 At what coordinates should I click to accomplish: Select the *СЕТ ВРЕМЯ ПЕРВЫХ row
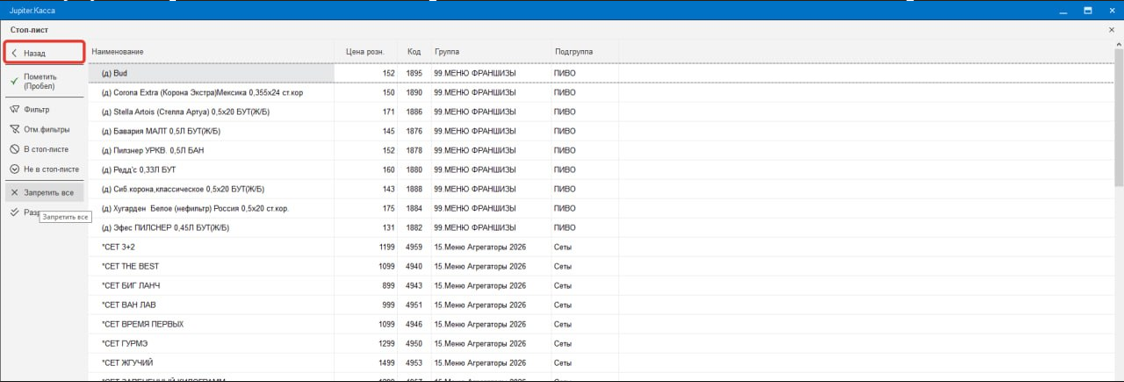pyautogui.click(x=601, y=325)
